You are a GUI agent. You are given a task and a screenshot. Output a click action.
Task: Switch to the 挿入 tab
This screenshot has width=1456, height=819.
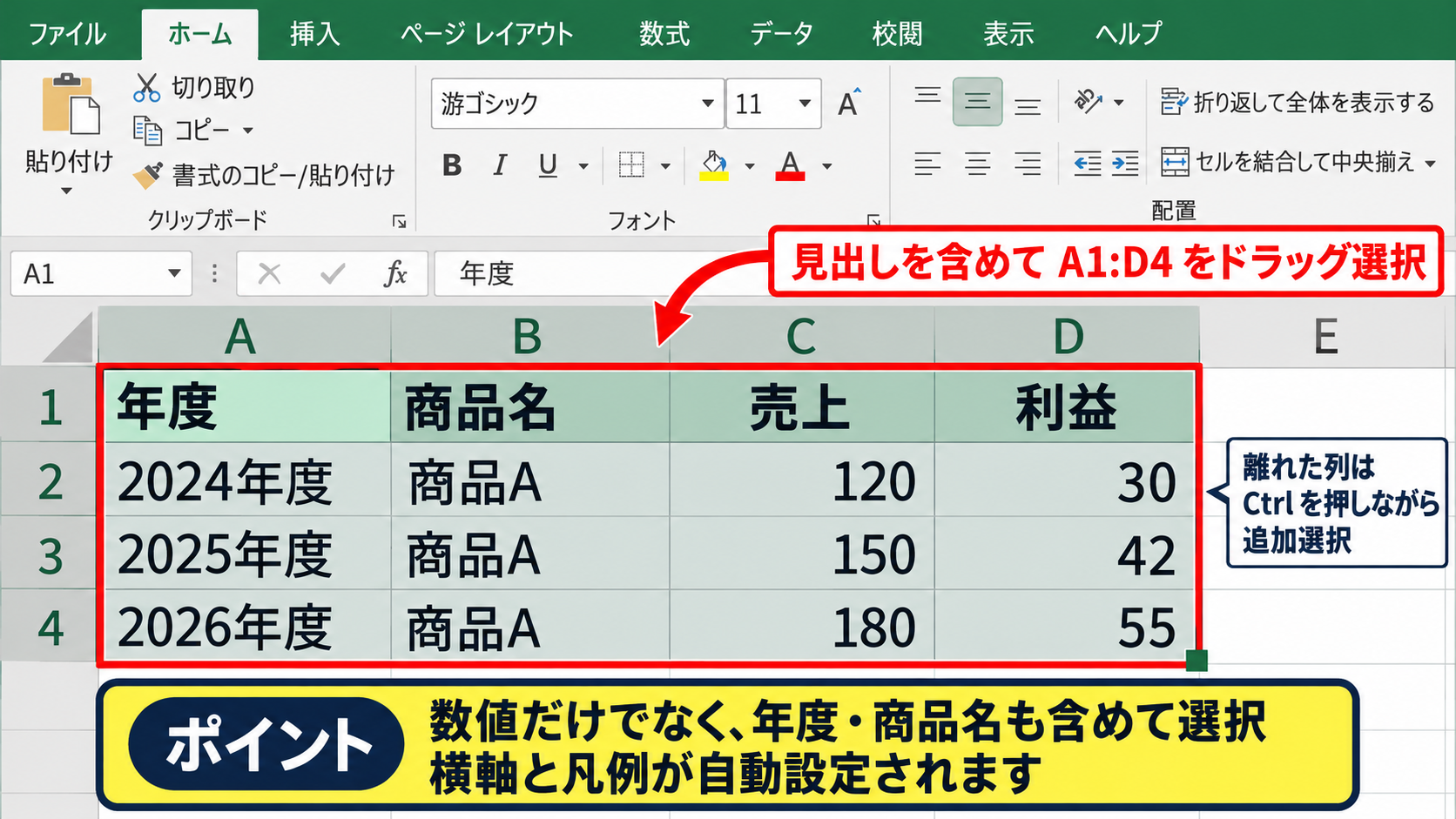click(x=314, y=34)
